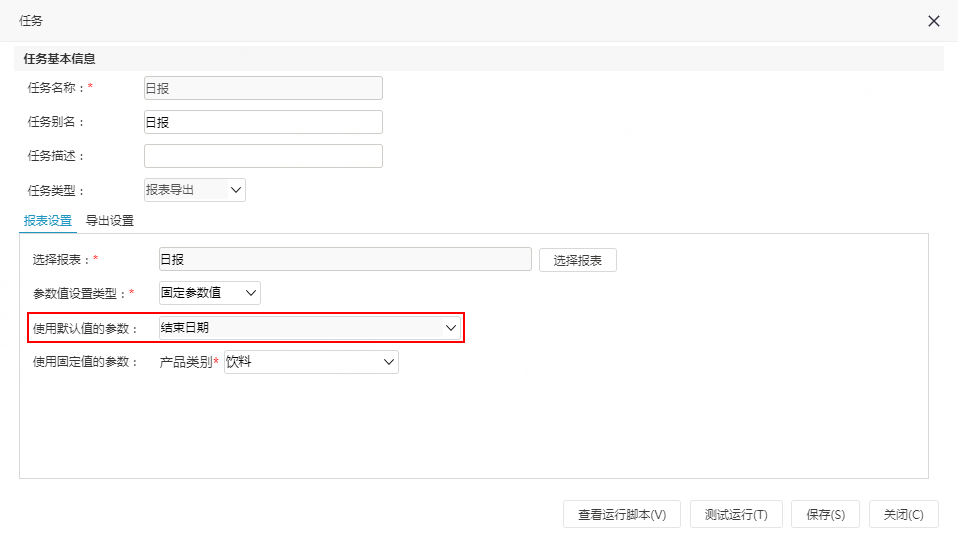958x548 pixels.
Task: Close the 任务 dialog with the X icon
Action: (x=934, y=21)
